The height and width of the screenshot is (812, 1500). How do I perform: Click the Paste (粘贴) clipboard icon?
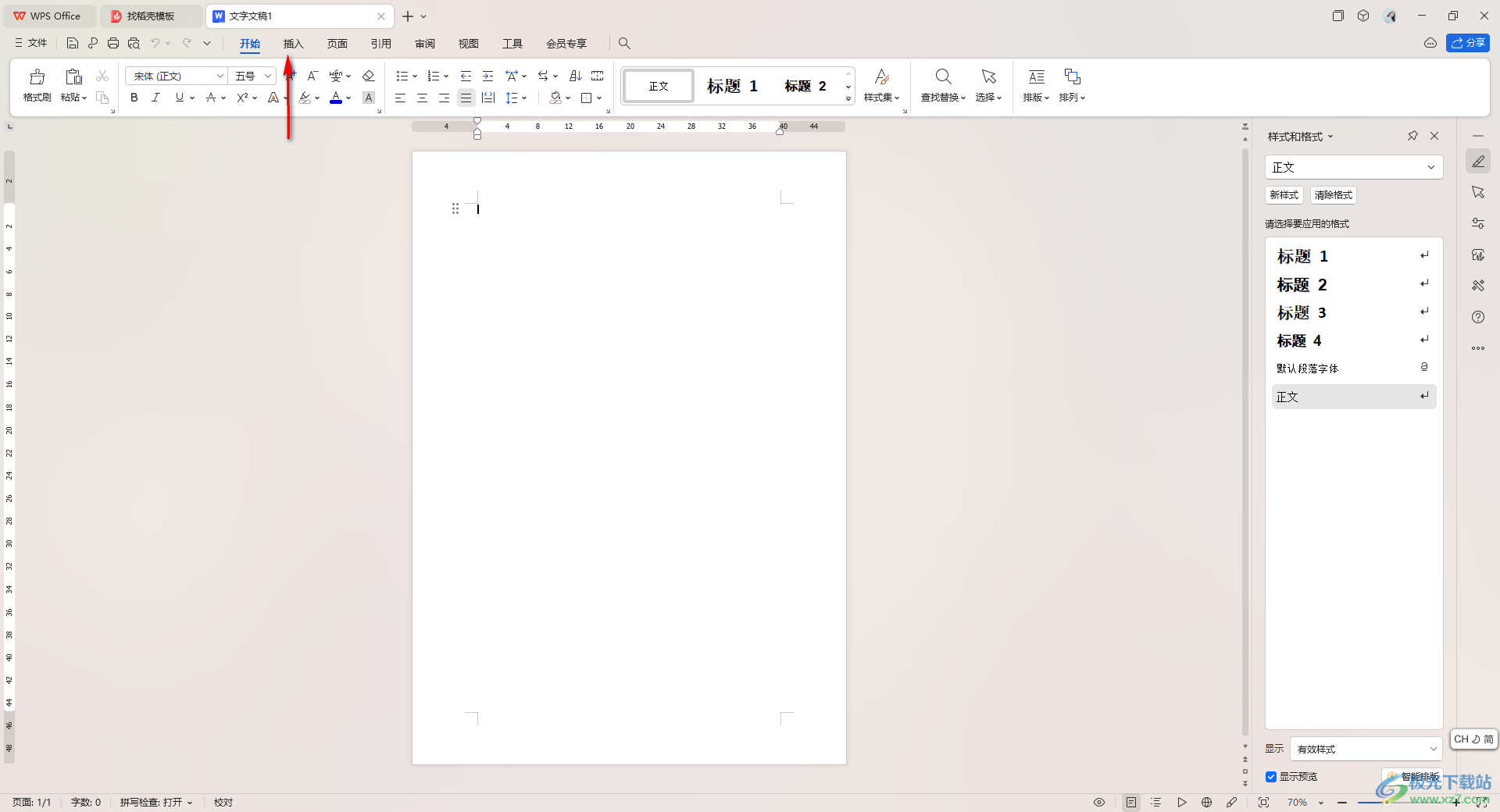tap(73, 77)
